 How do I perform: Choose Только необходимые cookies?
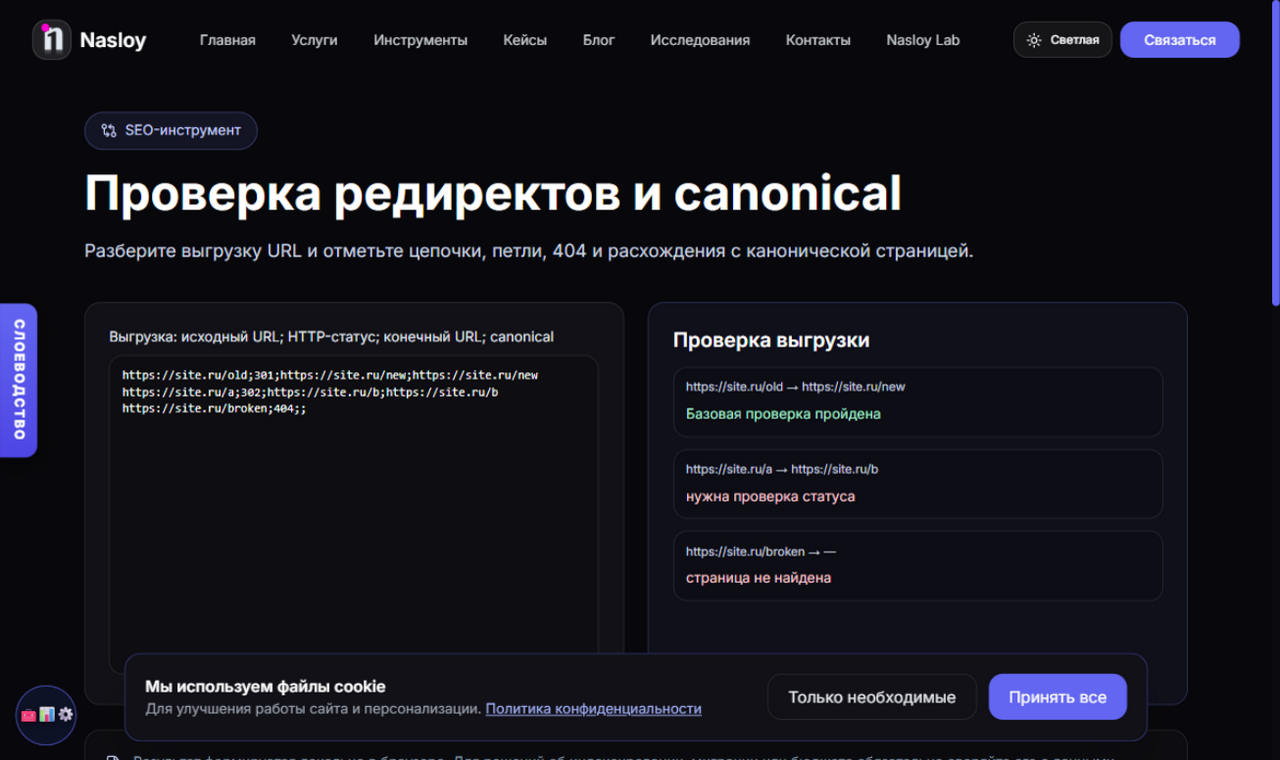tap(872, 697)
